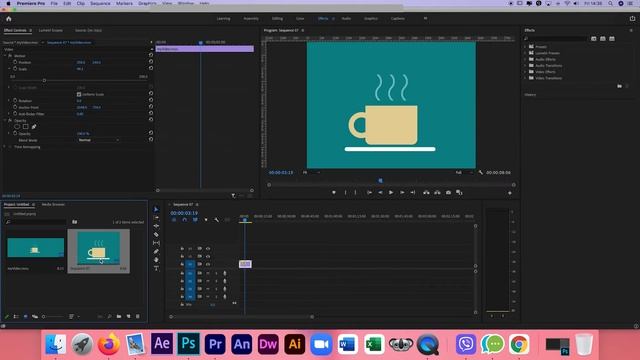
Task: Create an ellipse mask under Opacity
Action: point(17,127)
